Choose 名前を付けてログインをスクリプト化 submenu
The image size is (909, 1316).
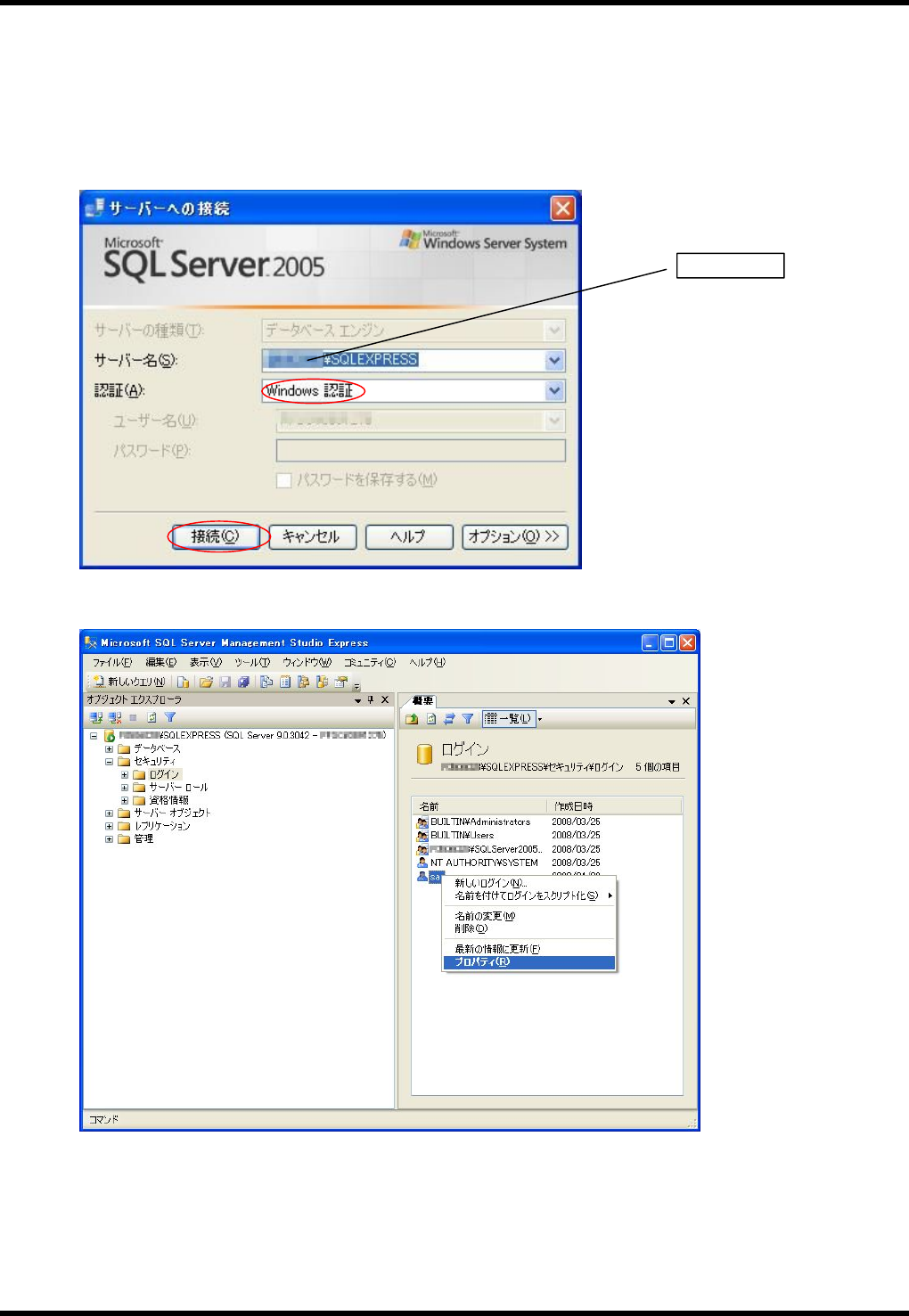(529, 895)
